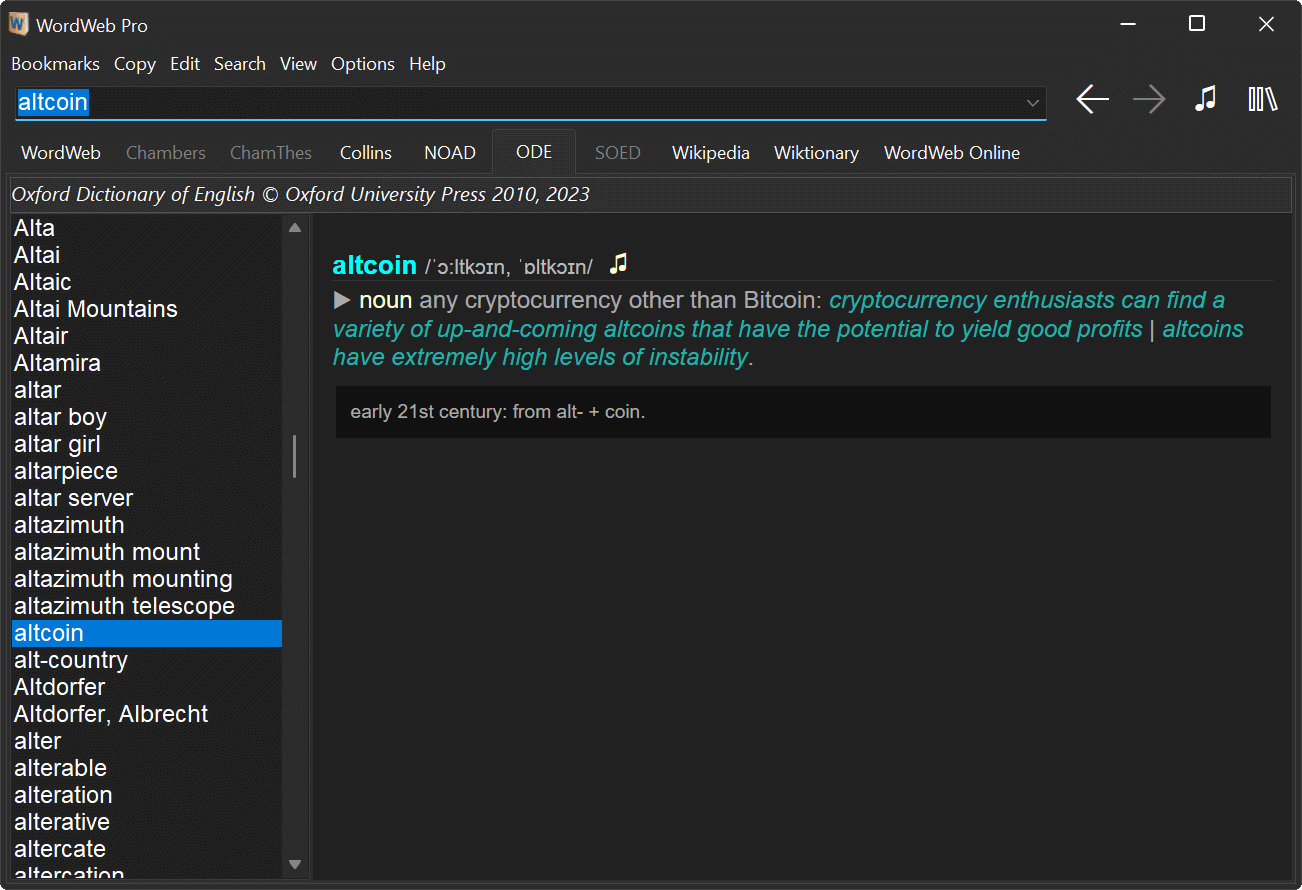Navigate forward with the forward arrow

(x=1149, y=99)
